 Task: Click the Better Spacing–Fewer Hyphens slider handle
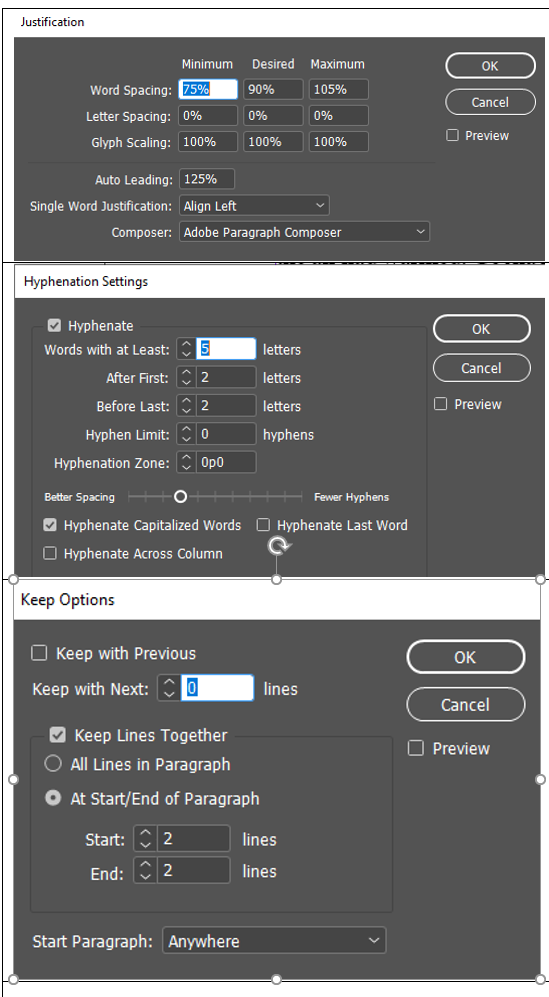click(181, 497)
